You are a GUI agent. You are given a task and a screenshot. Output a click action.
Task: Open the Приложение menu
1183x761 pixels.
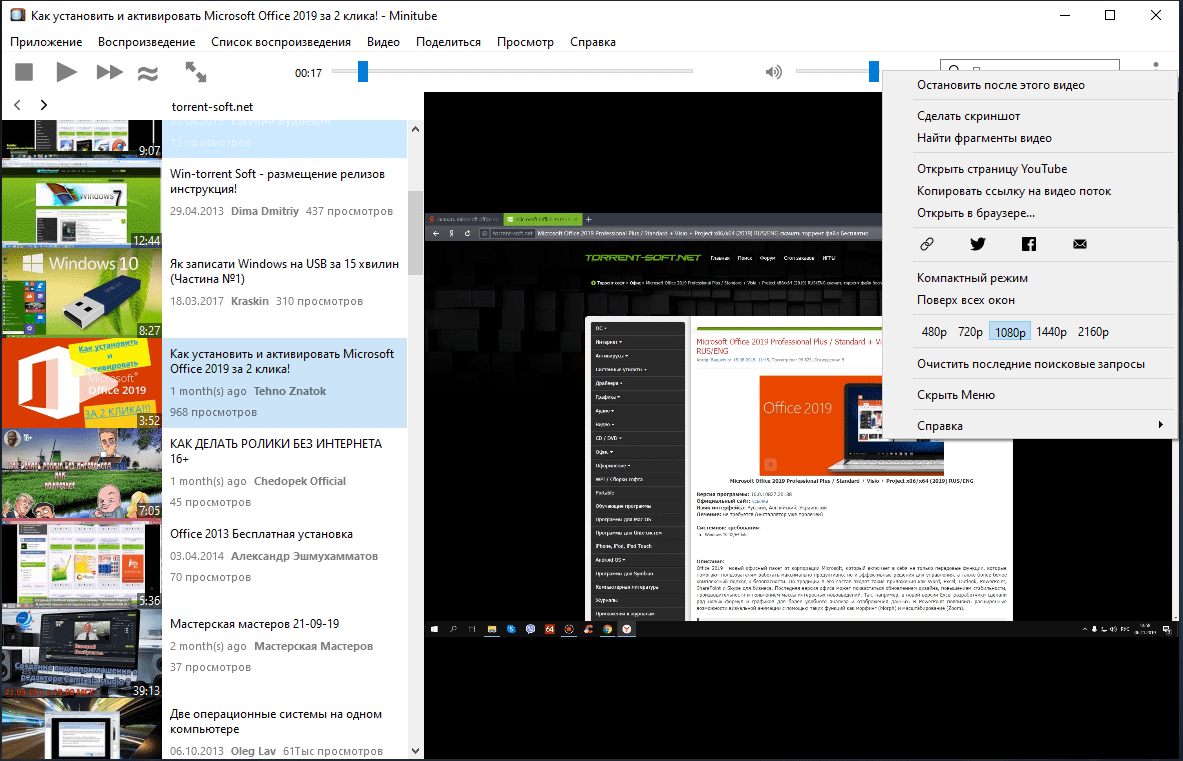(x=46, y=42)
